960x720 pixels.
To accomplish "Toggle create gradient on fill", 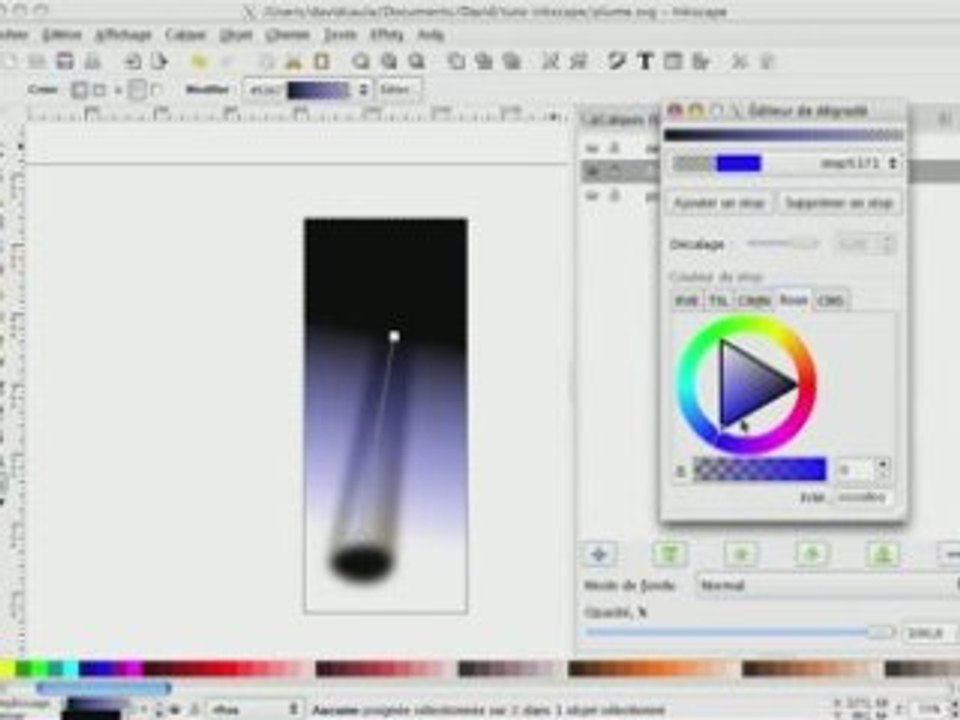I will pos(138,91).
